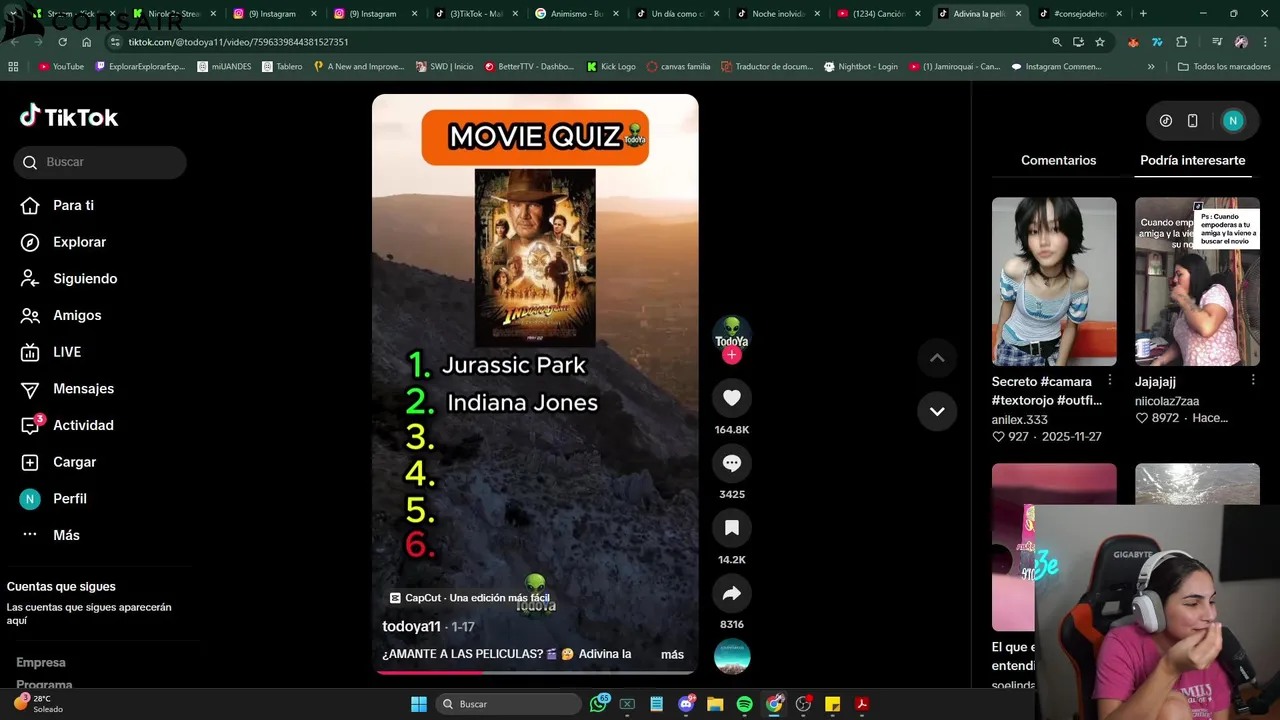Open the YouTube bookmark
This screenshot has width=1280, height=720.
(x=61, y=67)
